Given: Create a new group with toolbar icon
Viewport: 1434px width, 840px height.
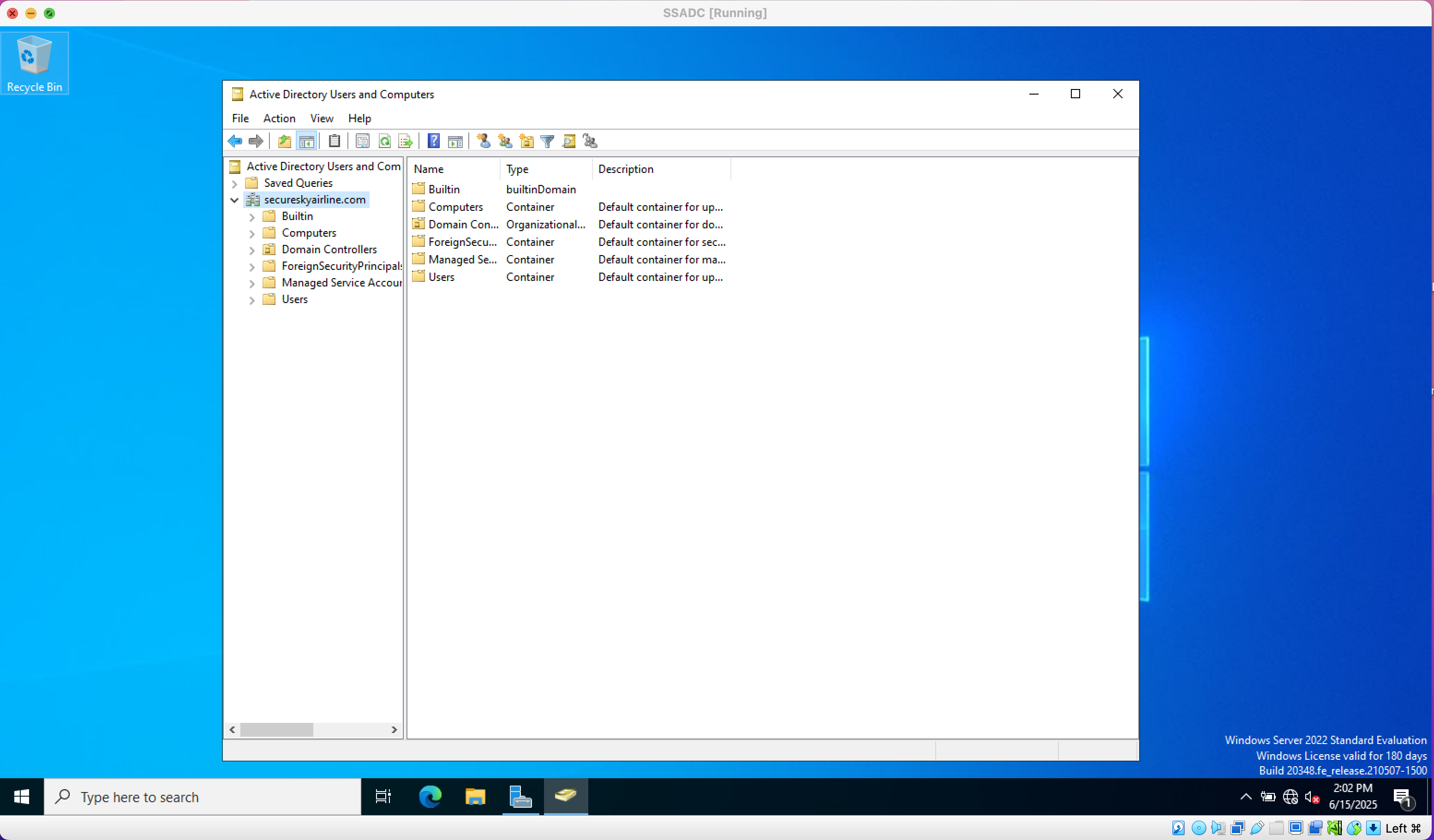Looking at the screenshot, I should (505, 141).
